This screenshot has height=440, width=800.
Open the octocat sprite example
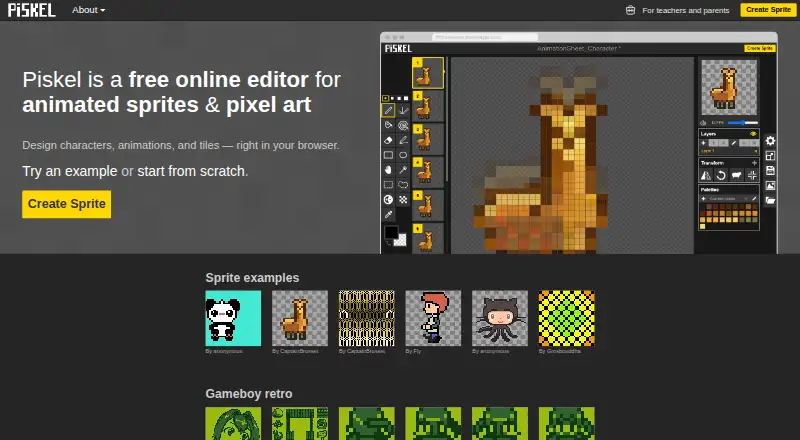500,318
